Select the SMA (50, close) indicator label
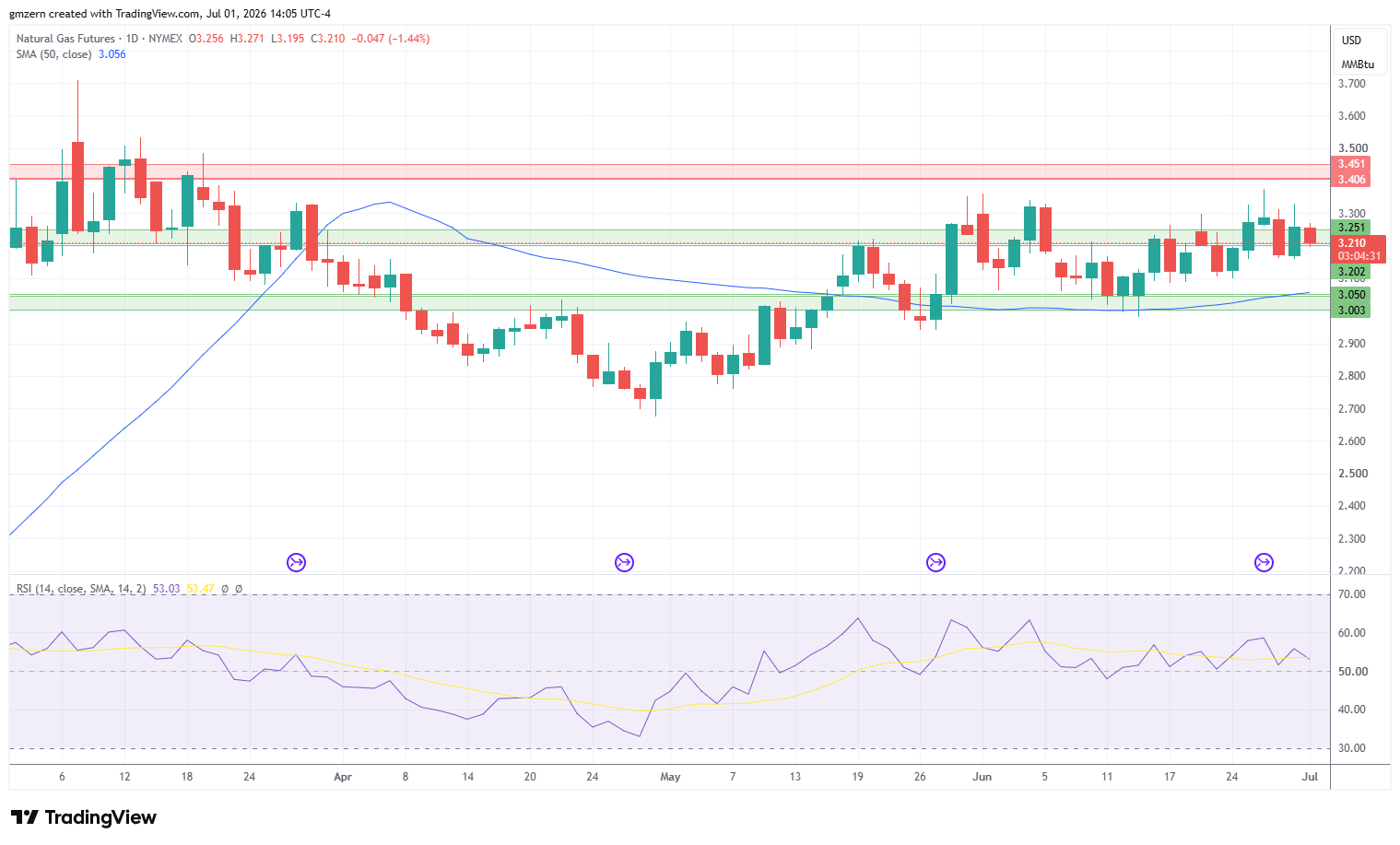The height and width of the screenshot is (845, 1400). coord(53,54)
